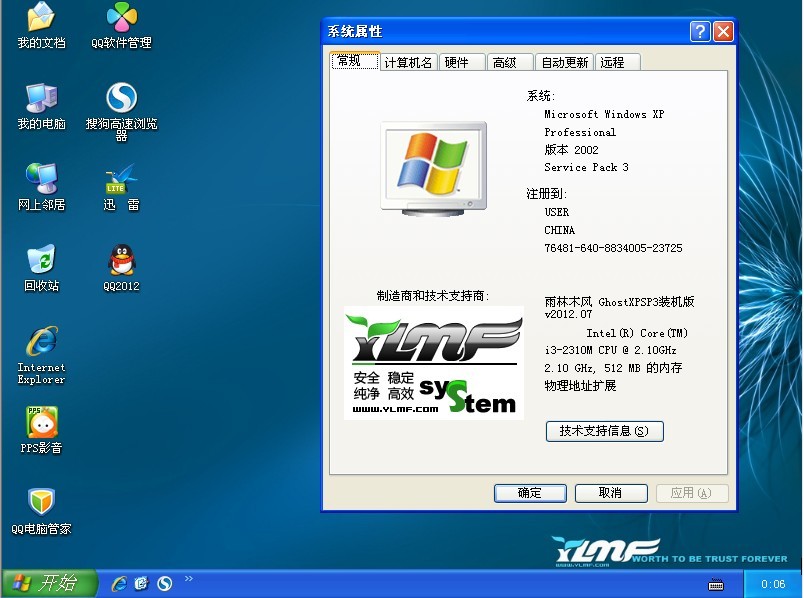Launch the QQ2012 penguin icon

122,268
